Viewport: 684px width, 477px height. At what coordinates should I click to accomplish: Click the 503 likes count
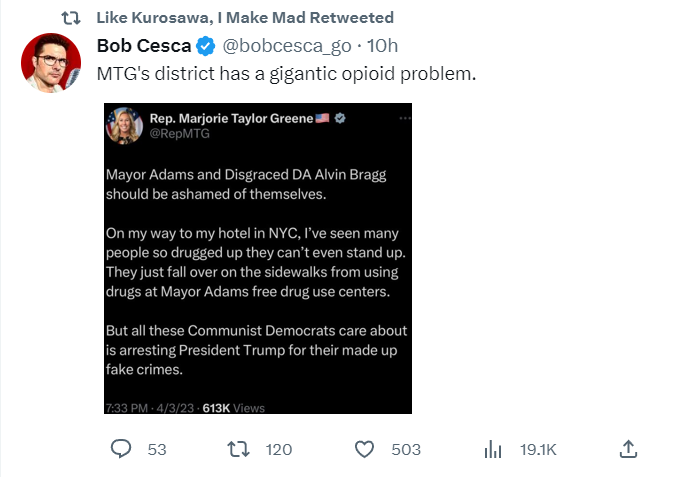(x=406, y=450)
